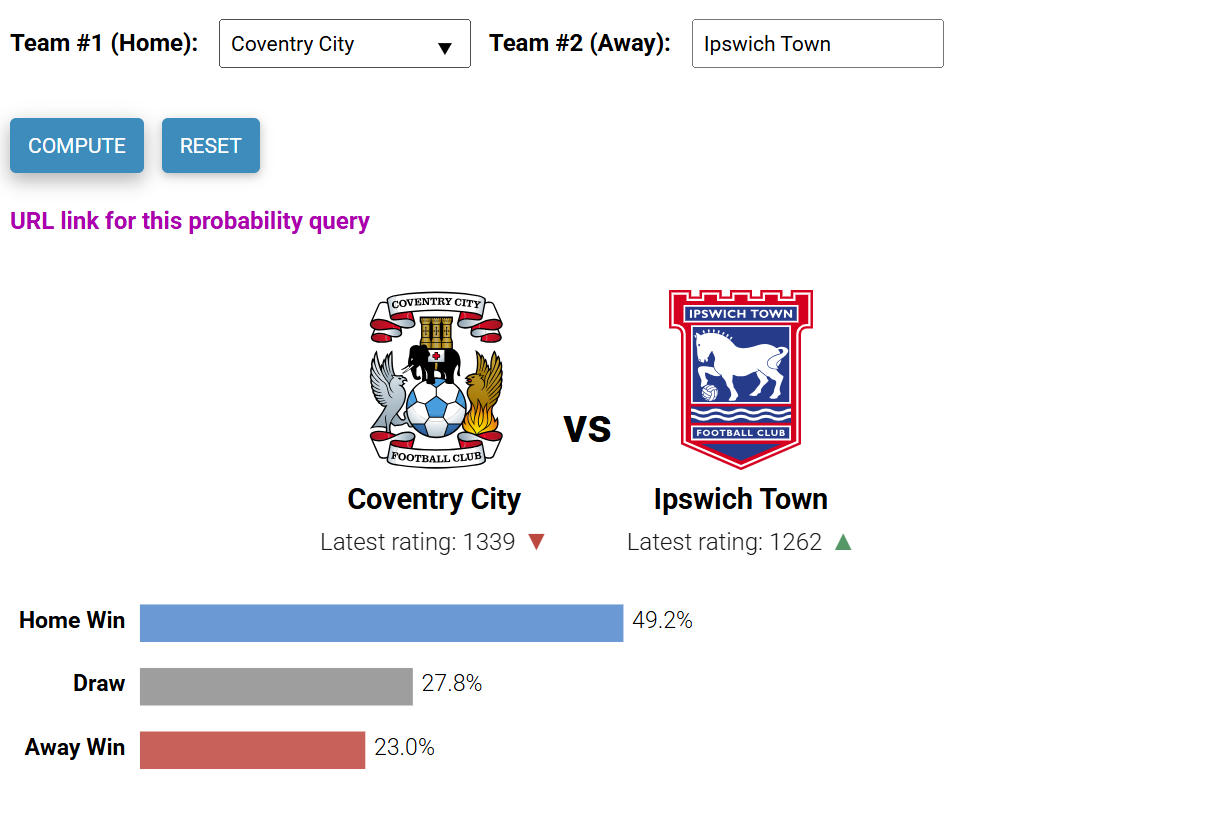Click red down triangle beside Coventry rating
This screenshot has width=1210, height=834.
tap(537, 542)
